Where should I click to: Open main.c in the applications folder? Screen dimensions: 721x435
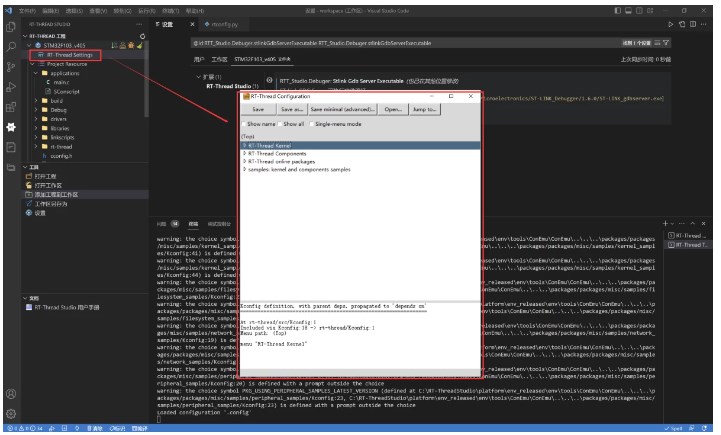61,82
